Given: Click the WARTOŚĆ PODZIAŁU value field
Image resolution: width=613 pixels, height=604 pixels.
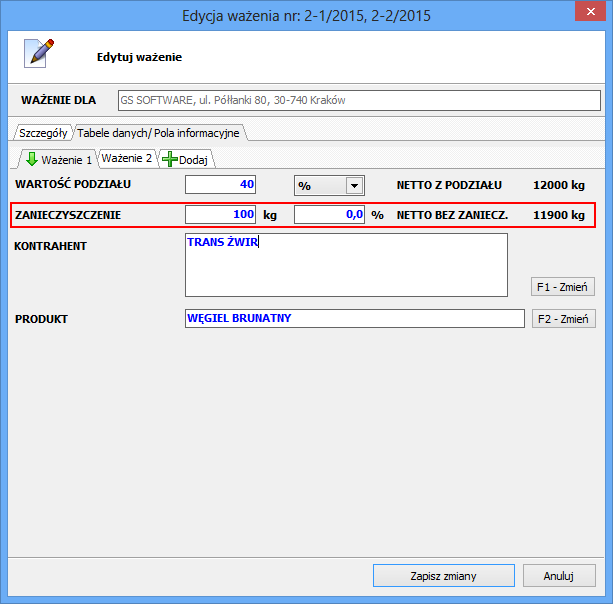Looking at the screenshot, I should [221, 185].
